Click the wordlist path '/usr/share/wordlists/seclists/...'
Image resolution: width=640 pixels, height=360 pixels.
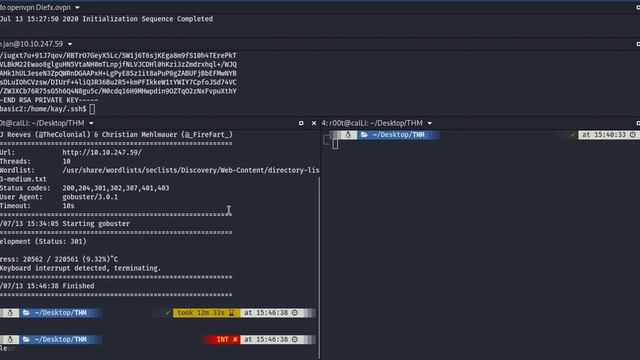click(191, 170)
